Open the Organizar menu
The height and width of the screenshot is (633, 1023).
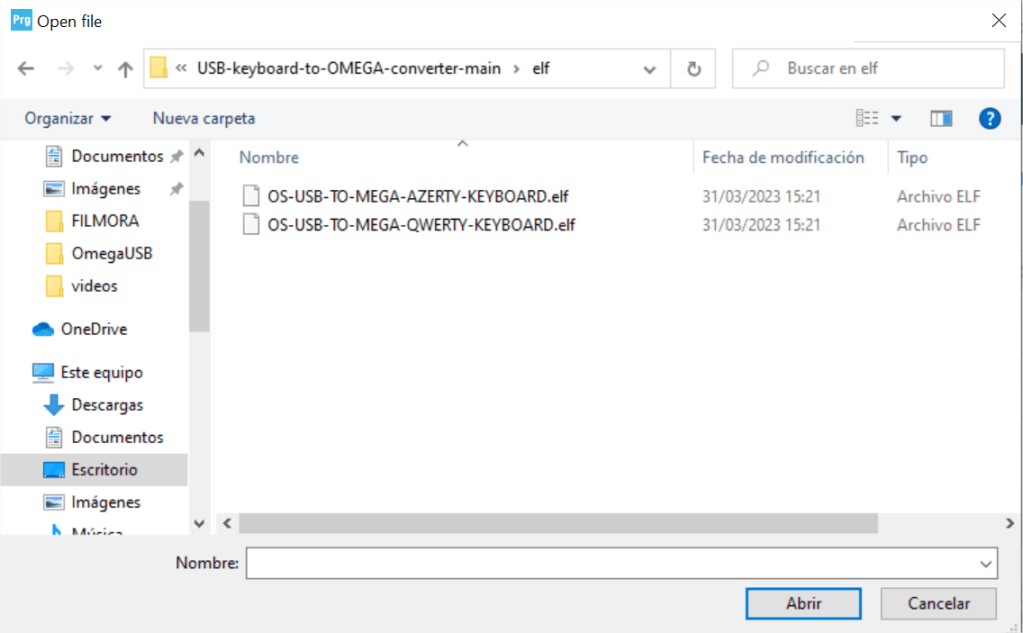pos(68,118)
